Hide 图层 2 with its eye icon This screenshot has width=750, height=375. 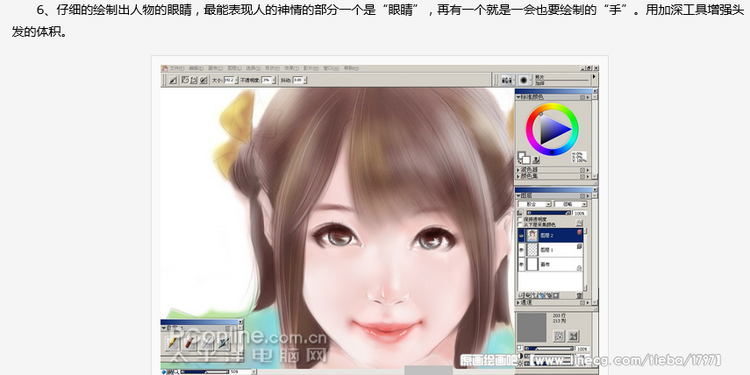click(x=521, y=236)
